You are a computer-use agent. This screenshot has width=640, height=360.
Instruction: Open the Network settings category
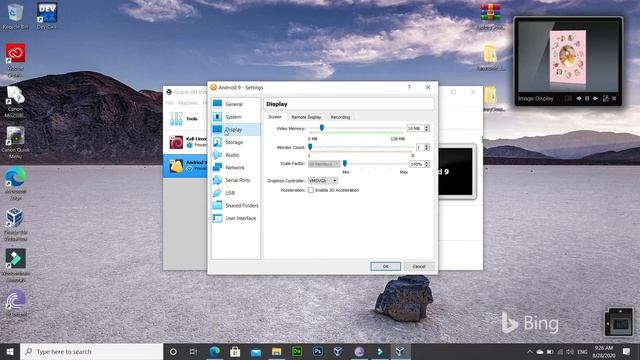(236, 167)
